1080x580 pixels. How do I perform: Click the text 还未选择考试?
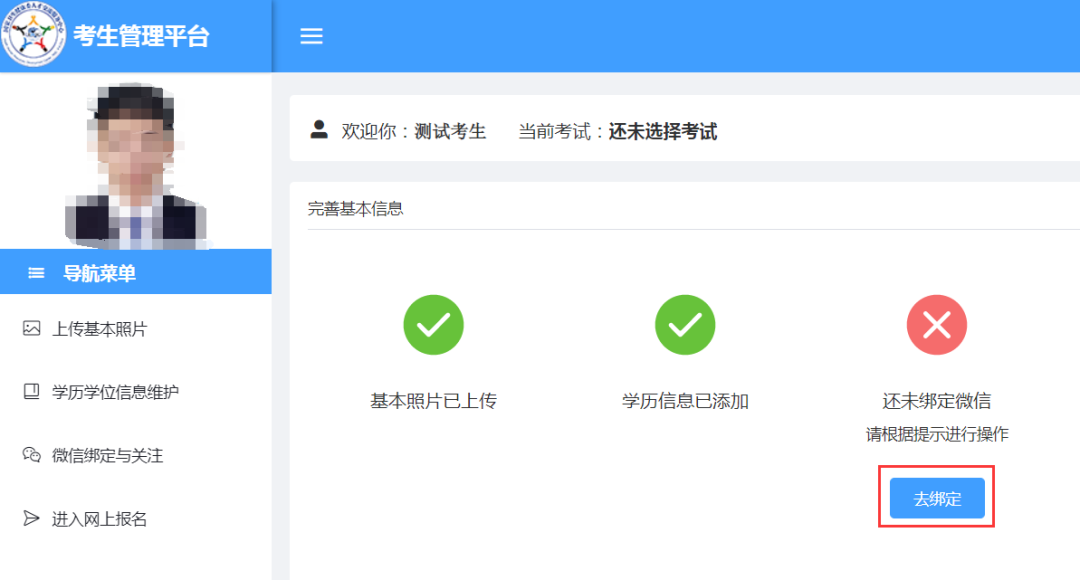(x=662, y=131)
